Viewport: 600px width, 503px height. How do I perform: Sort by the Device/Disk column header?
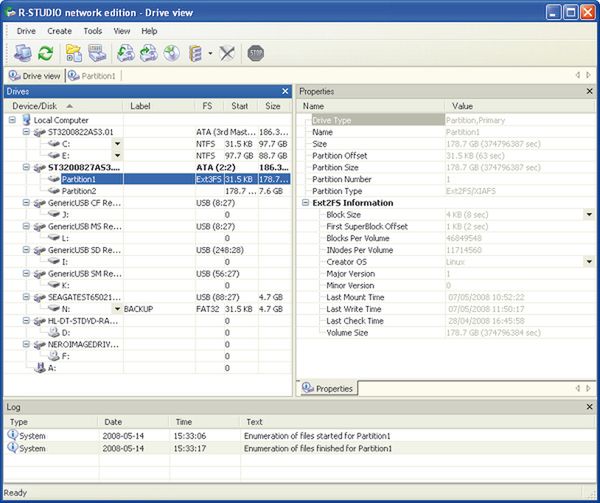[64, 106]
